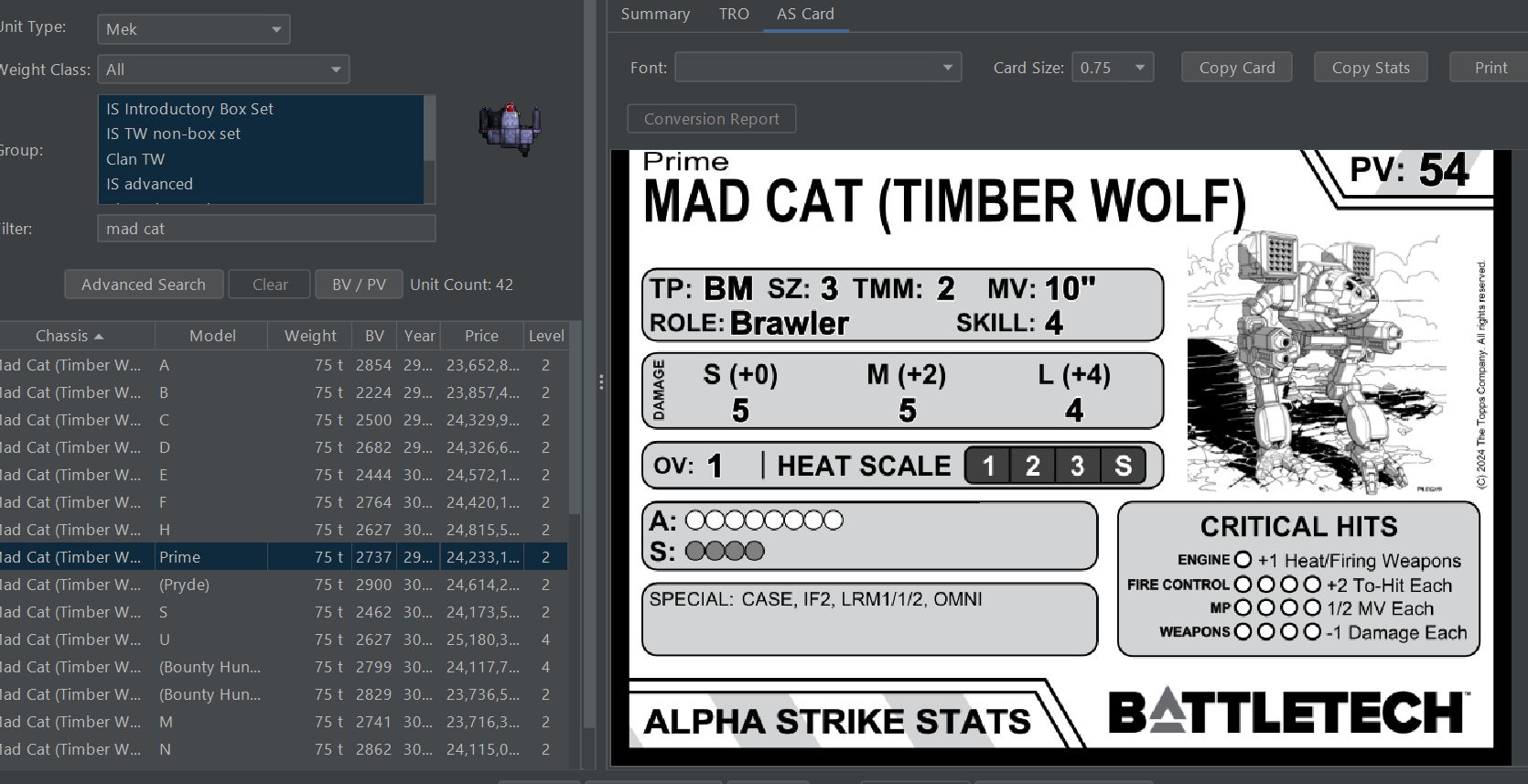Select the AS Card tab

click(x=805, y=14)
